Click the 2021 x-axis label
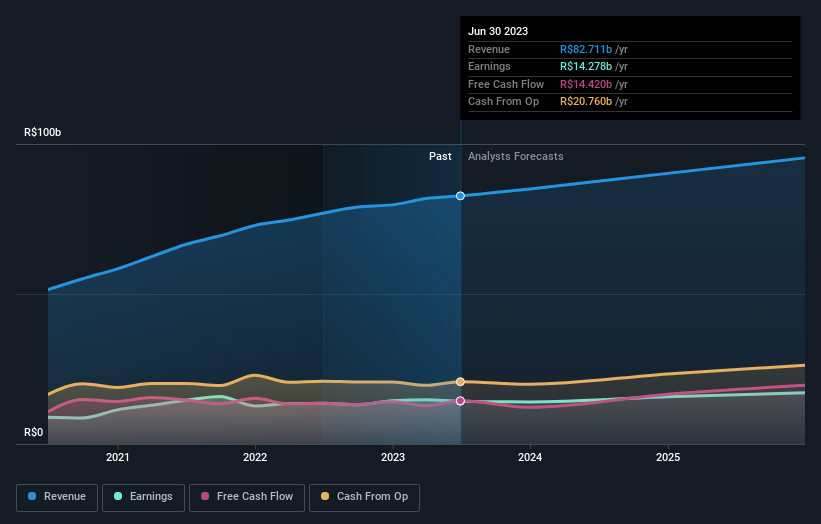The width and height of the screenshot is (821, 524). [x=118, y=458]
